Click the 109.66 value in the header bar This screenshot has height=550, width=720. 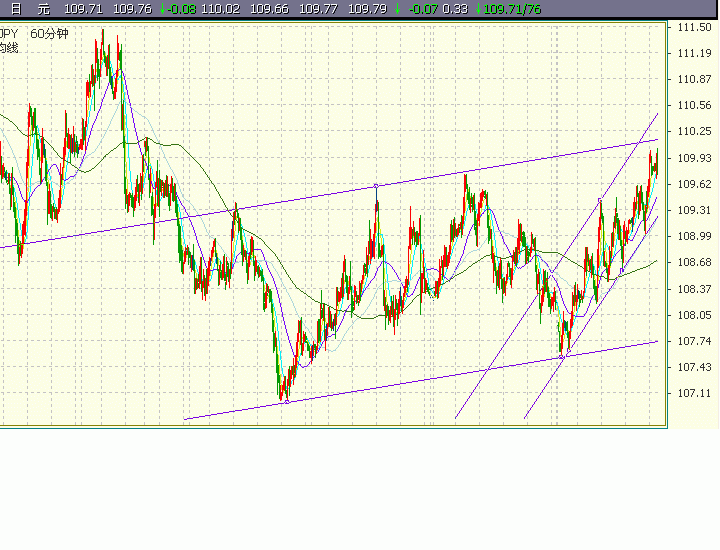tap(269, 9)
